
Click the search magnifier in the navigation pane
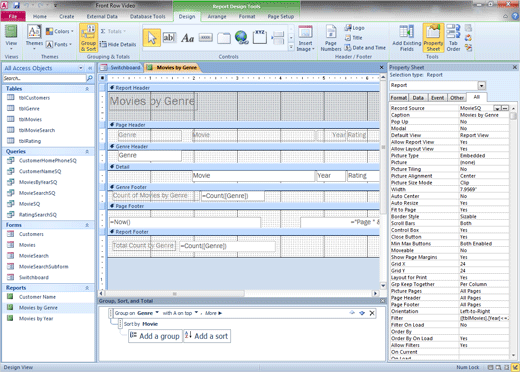click(x=89, y=78)
